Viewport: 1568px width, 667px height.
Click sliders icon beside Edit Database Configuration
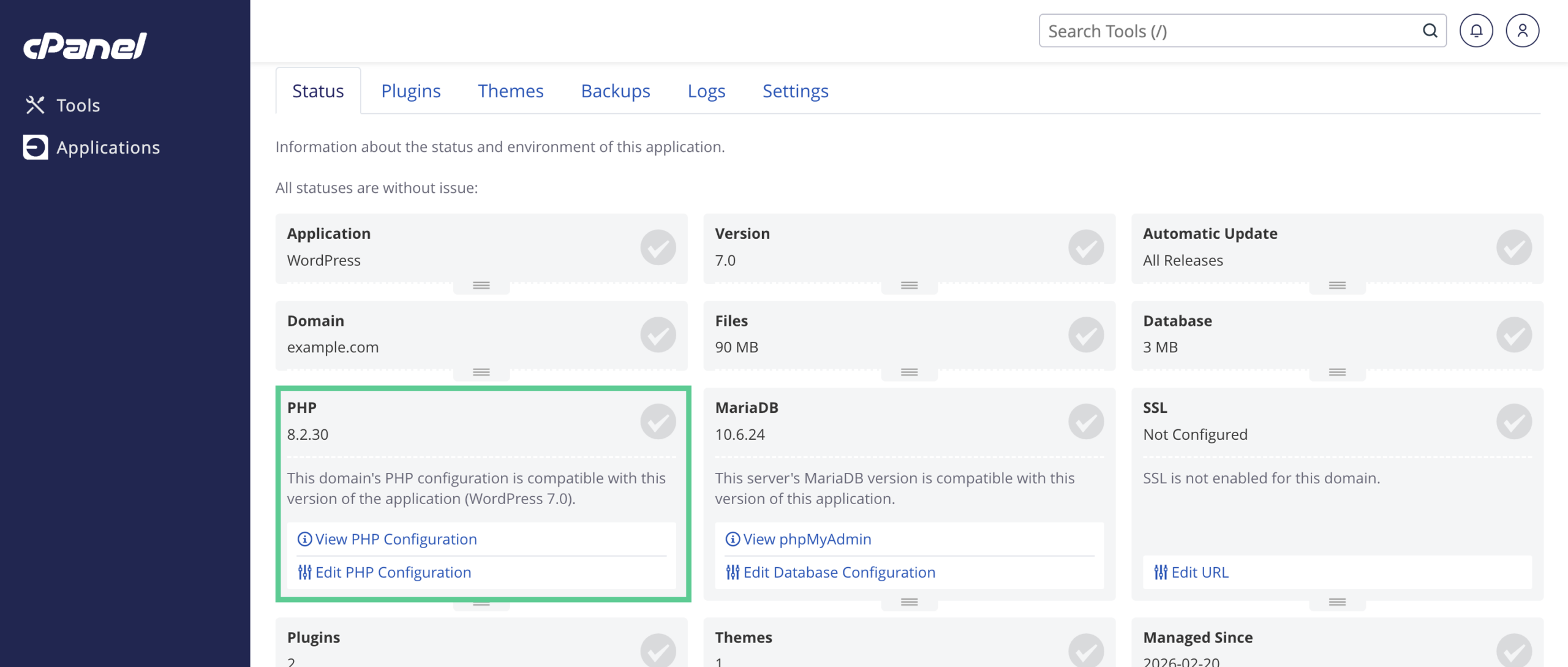[733, 572]
